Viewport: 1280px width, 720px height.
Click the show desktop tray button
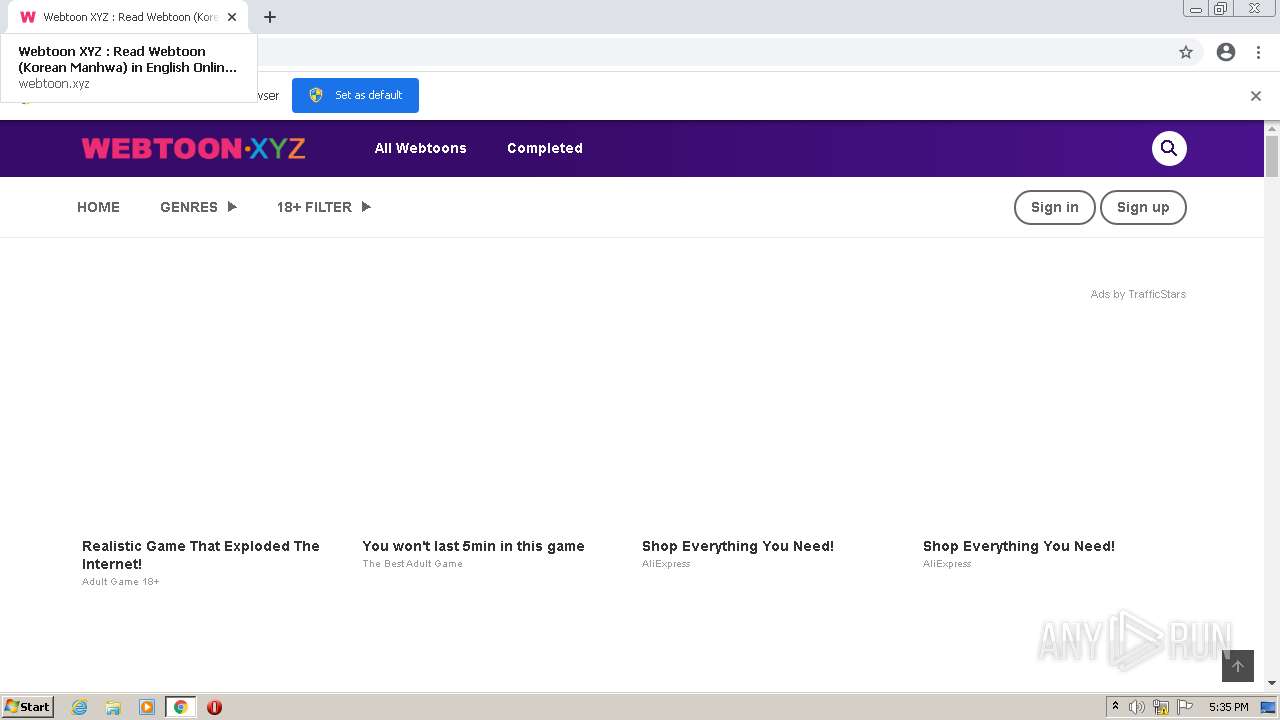(x=1268, y=707)
